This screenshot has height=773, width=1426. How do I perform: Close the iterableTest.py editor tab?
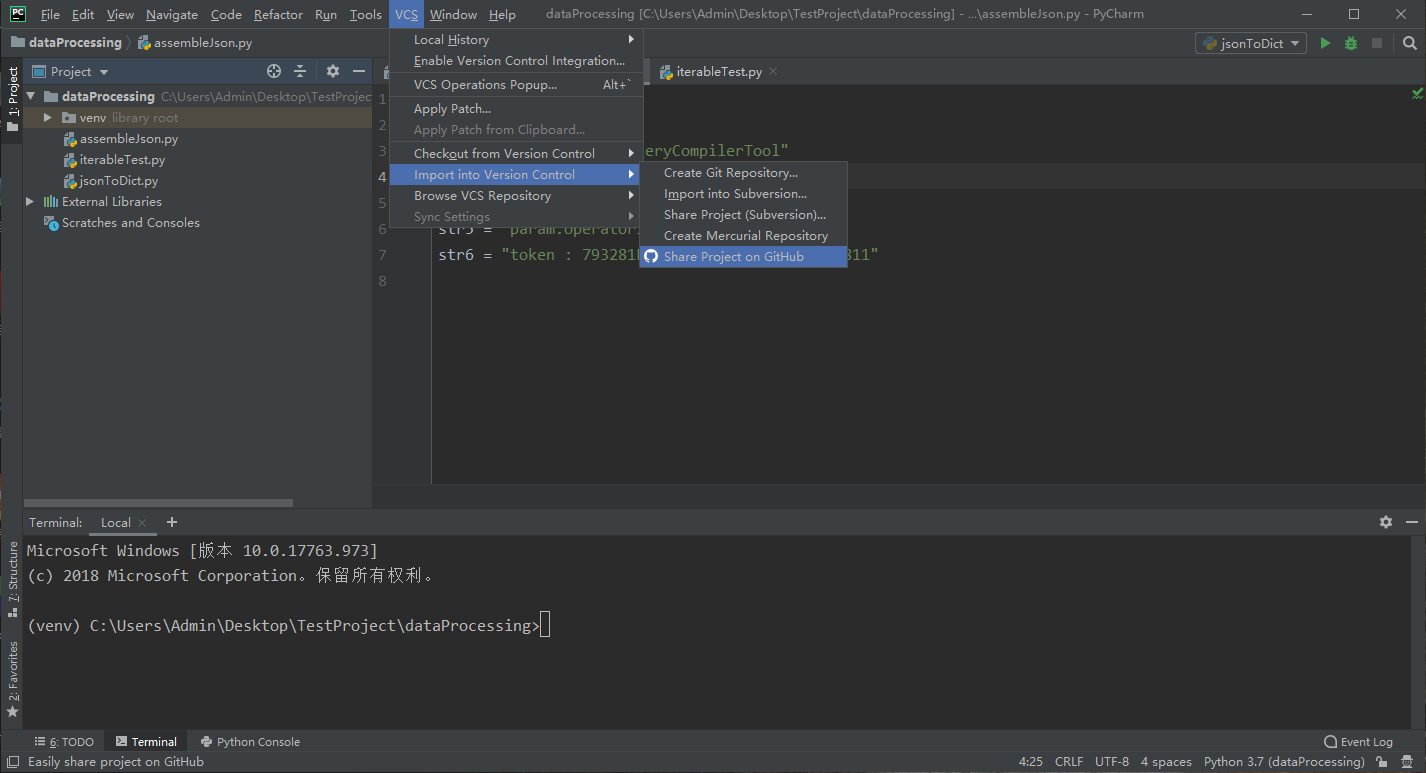tap(773, 71)
